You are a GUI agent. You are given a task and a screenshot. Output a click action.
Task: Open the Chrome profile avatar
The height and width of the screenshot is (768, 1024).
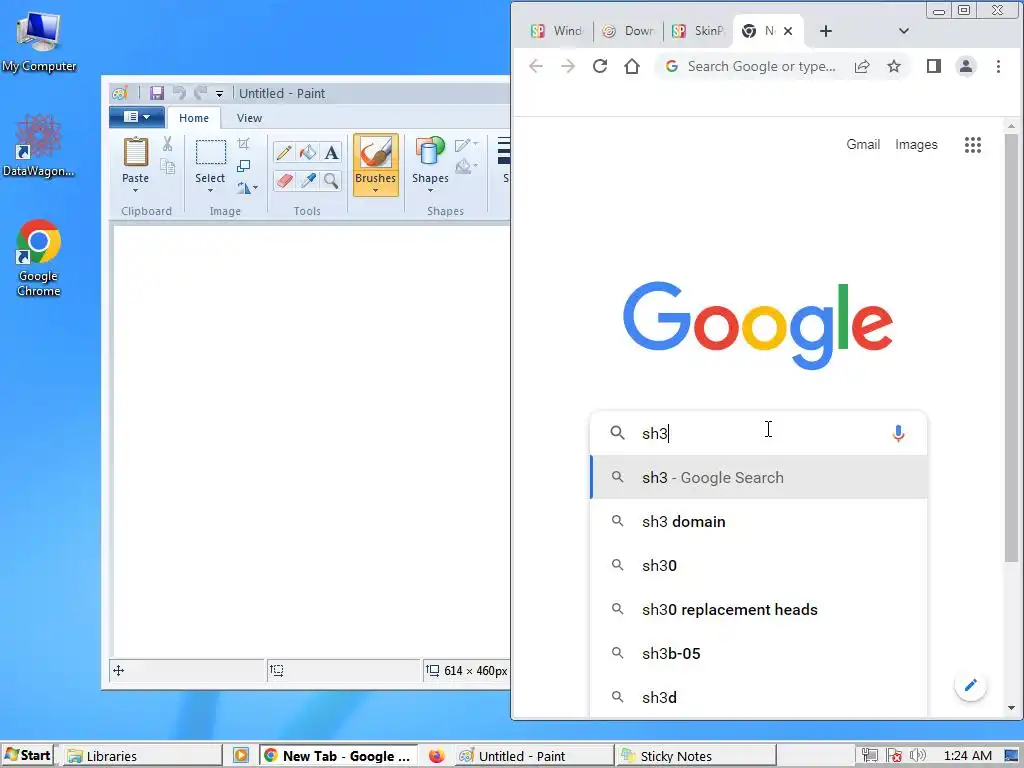pyautogui.click(x=966, y=66)
